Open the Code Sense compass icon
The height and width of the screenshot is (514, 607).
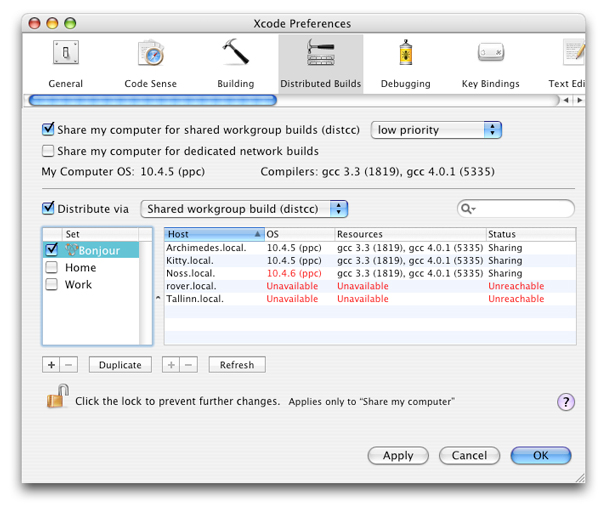[151, 53]
